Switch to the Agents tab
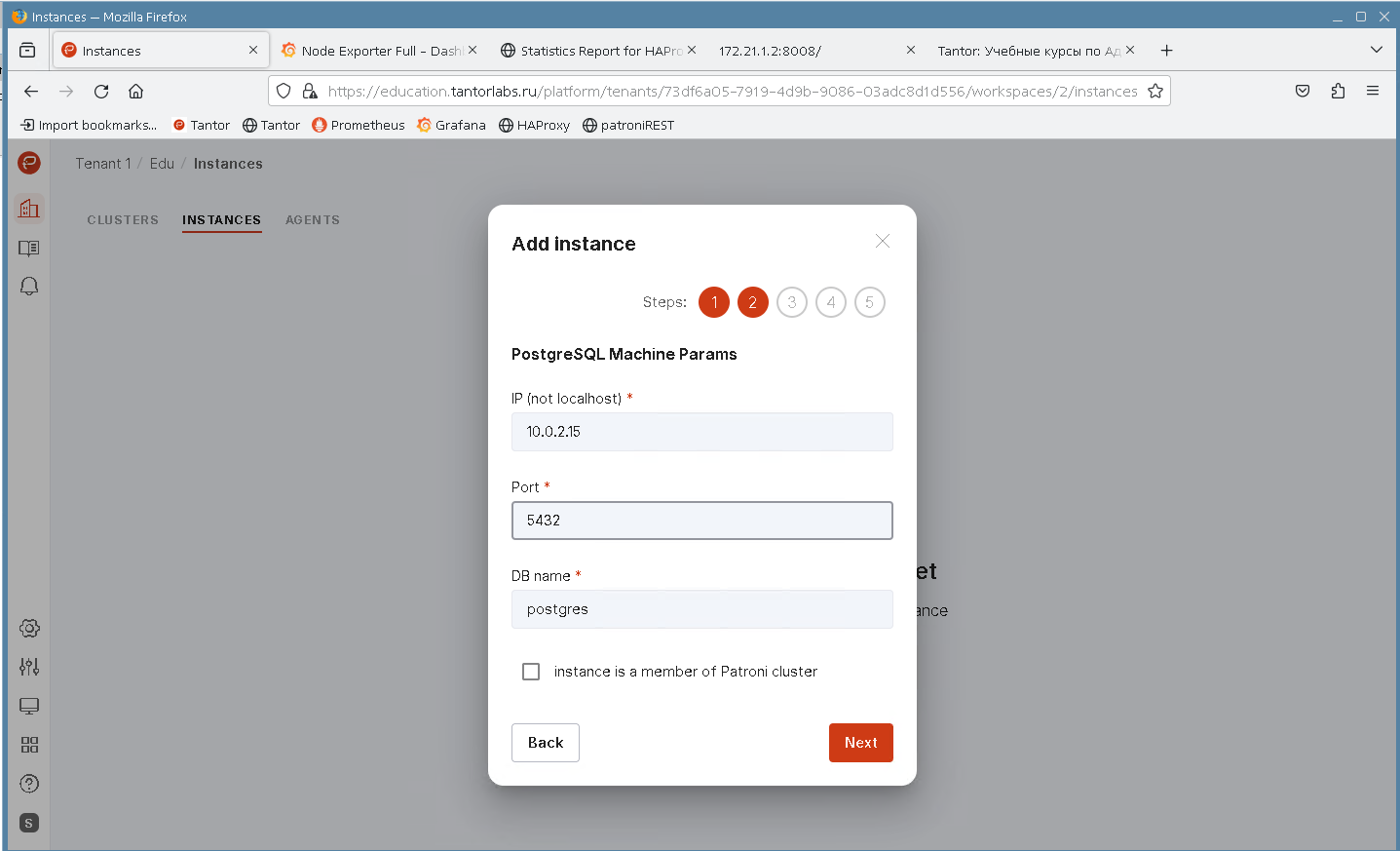1400x851 pixels. (313, 220)
